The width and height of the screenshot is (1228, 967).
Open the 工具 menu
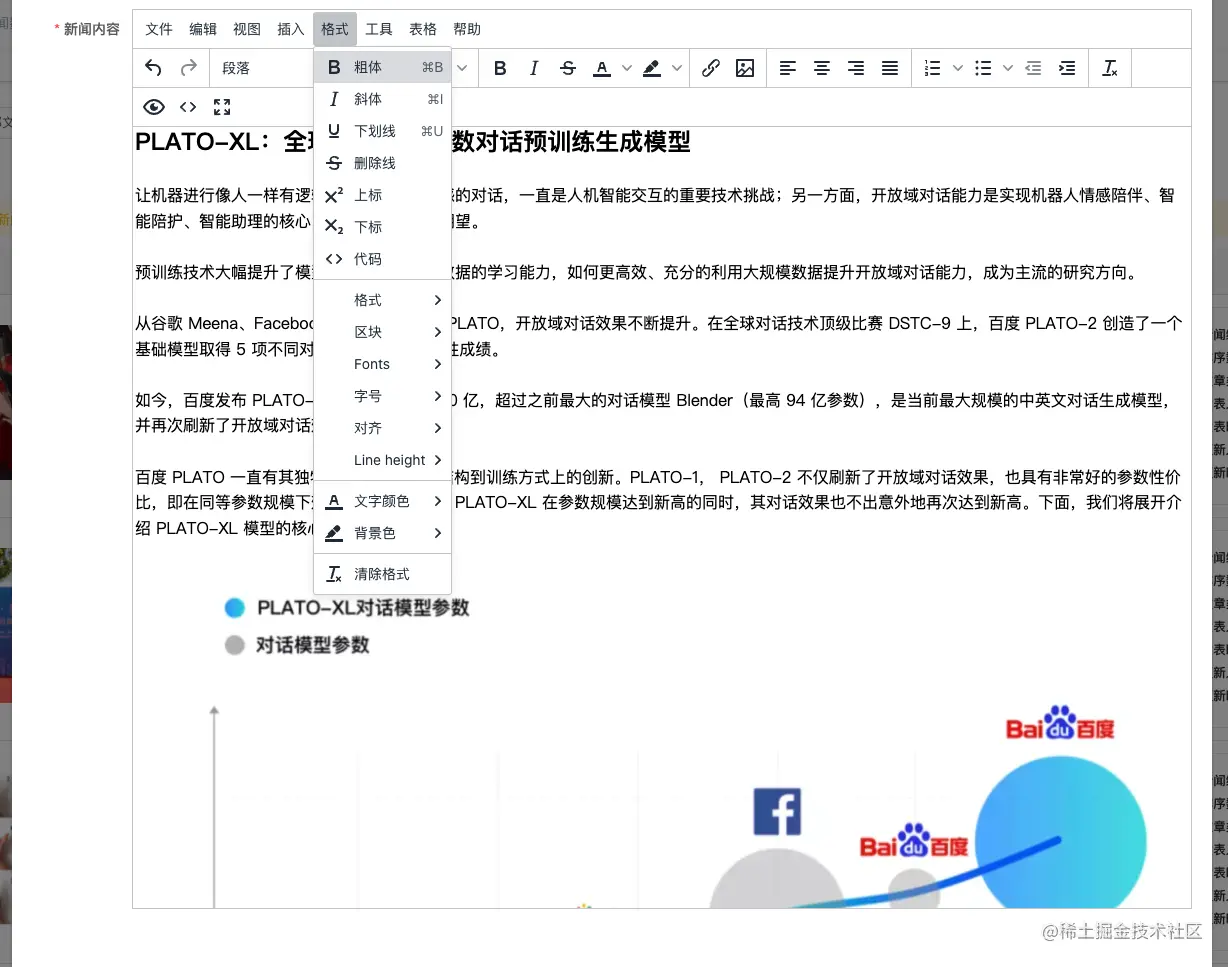(379, 29)
